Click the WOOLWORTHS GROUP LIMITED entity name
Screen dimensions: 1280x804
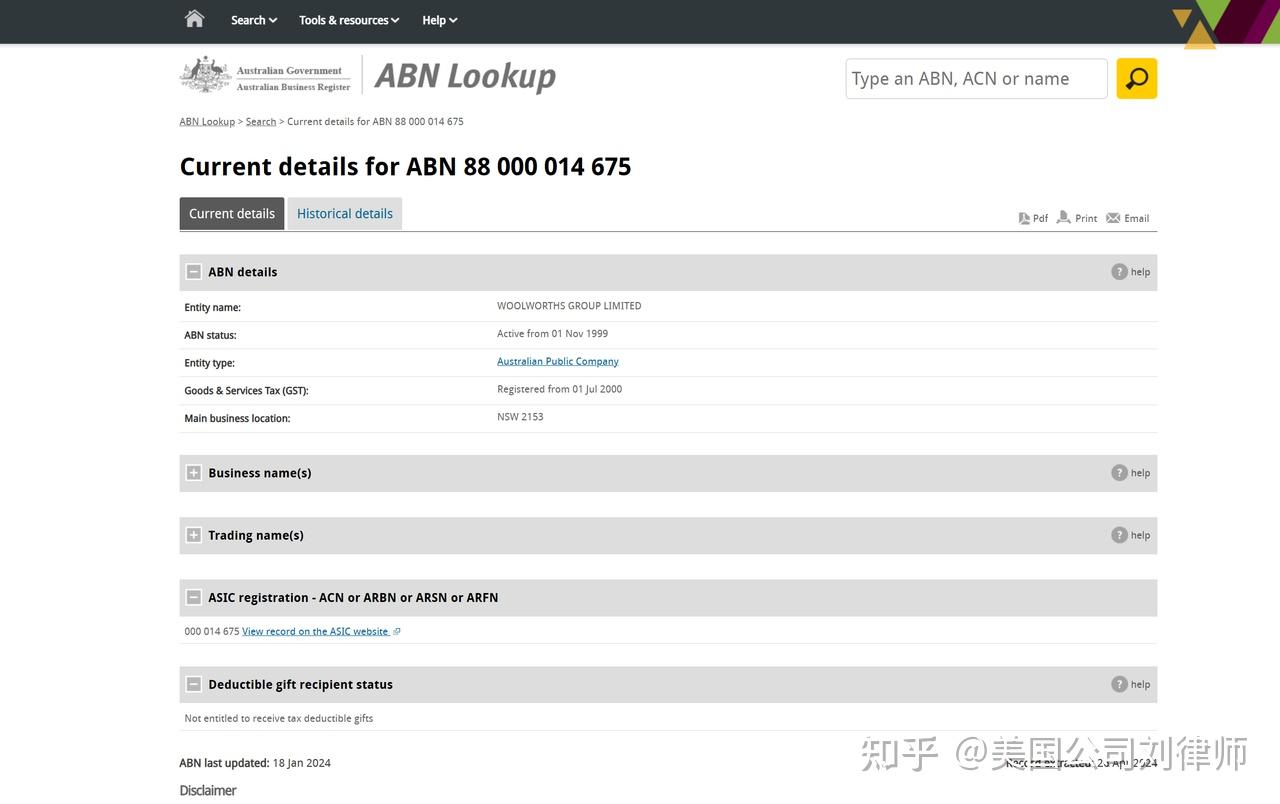(569, 306)
